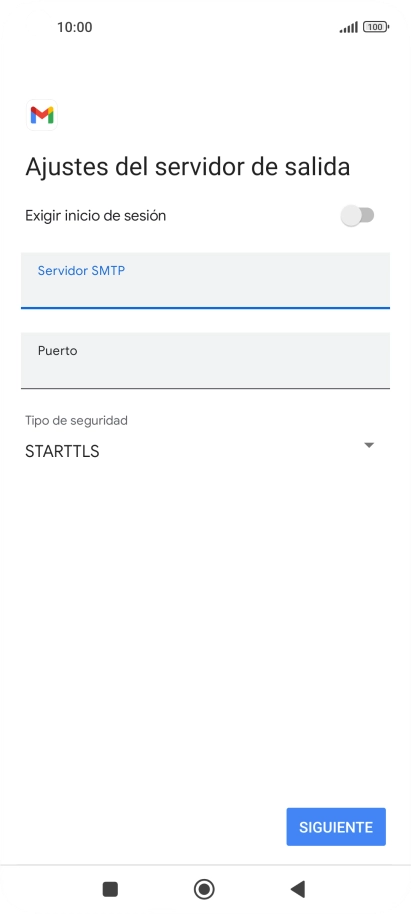Continue with the SIGUIENTE button
Screen dimensions: 411x914
click(336, 827)
